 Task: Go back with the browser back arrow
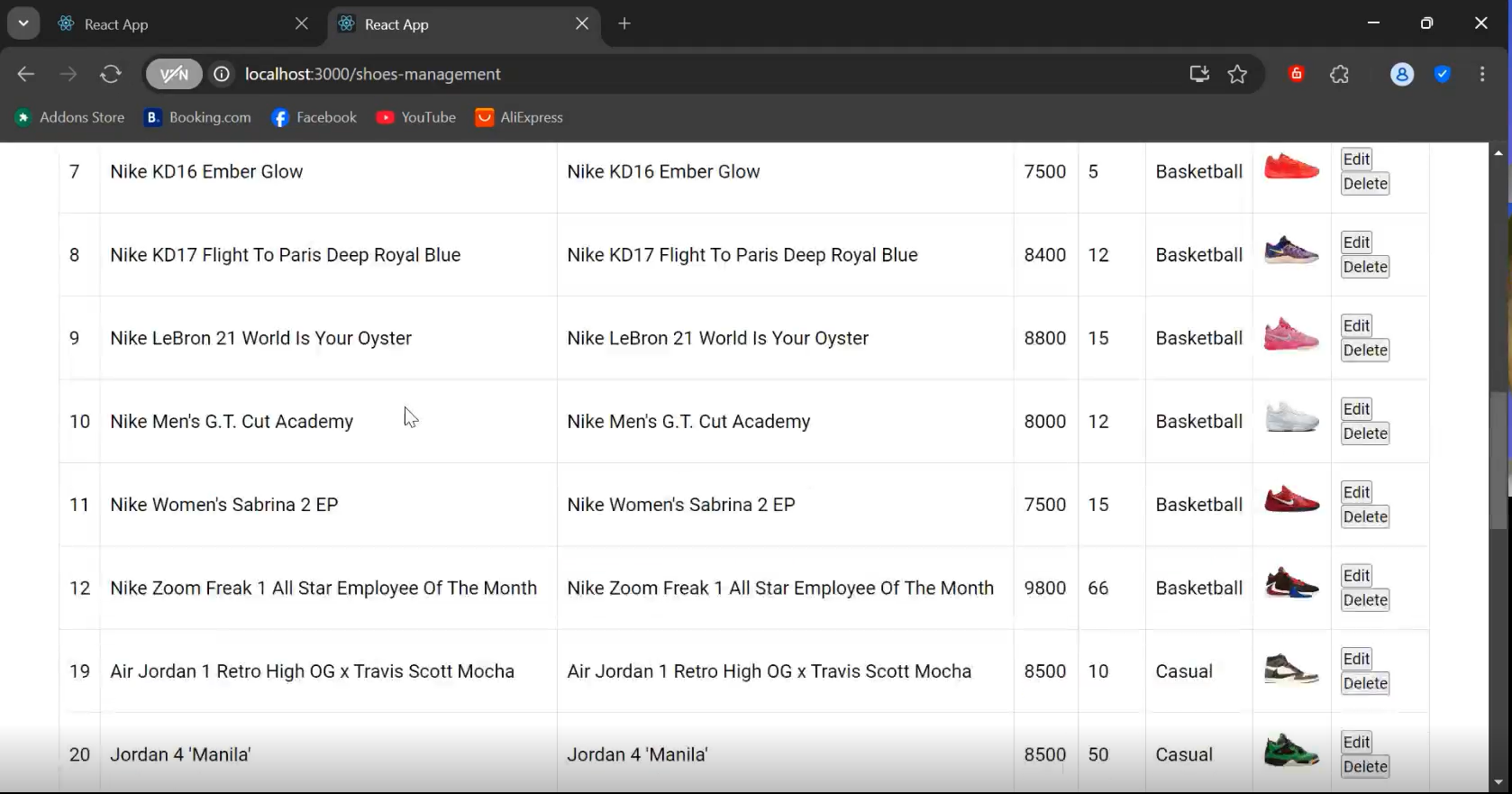click(x=25, y=74)
